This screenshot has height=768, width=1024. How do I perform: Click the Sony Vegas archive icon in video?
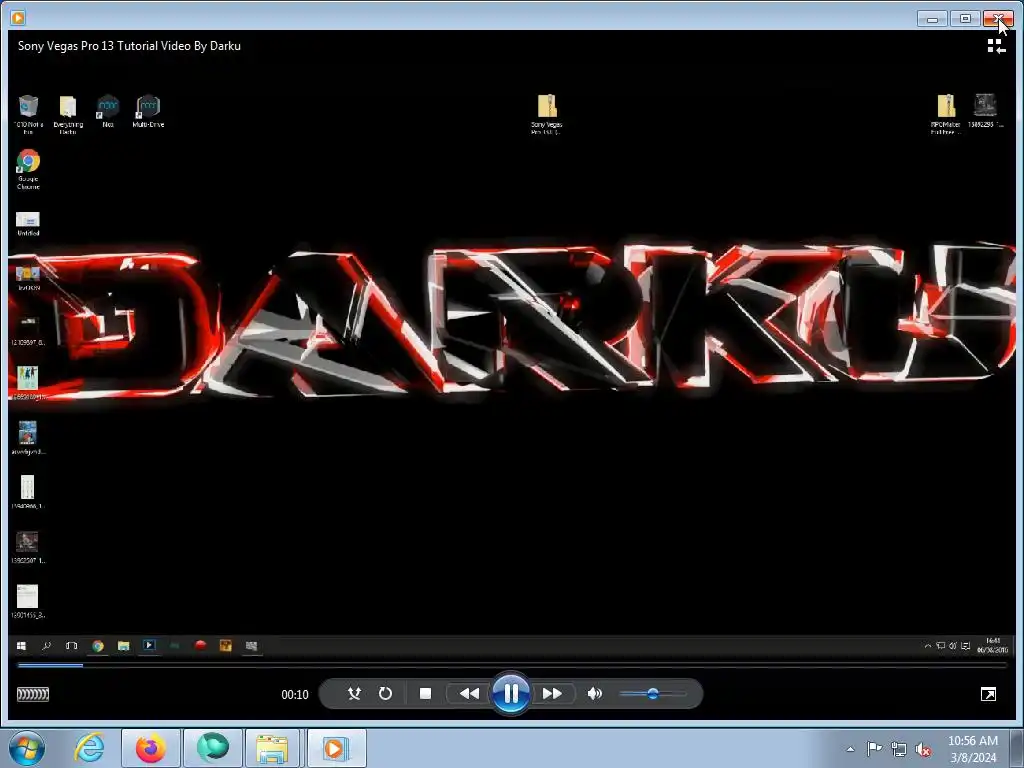[547, 114]
